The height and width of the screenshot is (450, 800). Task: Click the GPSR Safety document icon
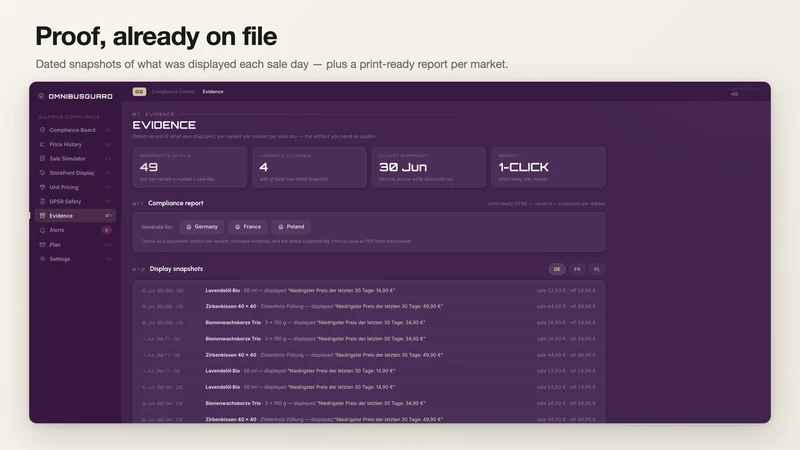[42, 201]
